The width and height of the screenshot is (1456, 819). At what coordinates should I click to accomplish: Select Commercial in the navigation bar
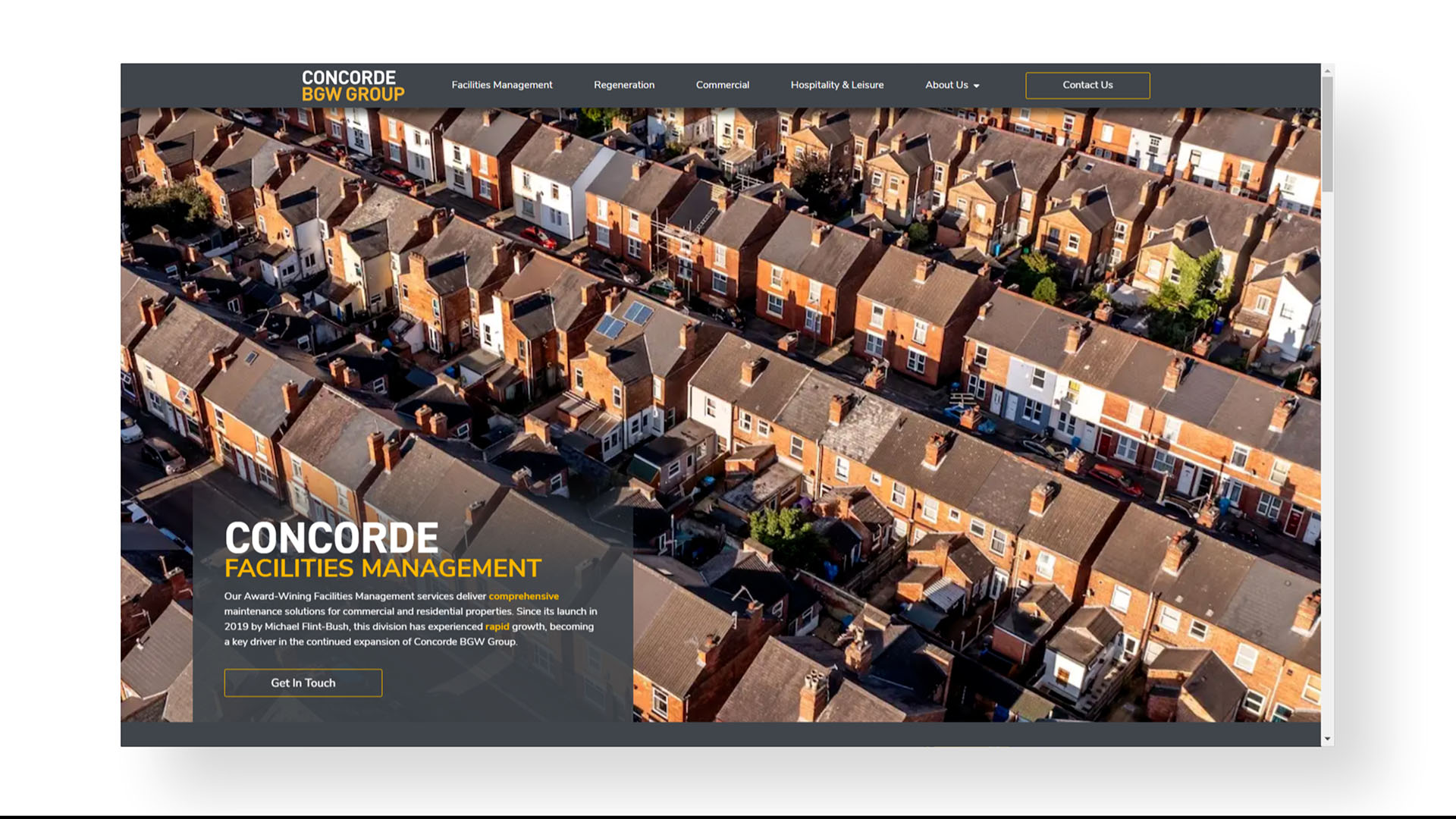pyautogui.click(x=722, y=85)
